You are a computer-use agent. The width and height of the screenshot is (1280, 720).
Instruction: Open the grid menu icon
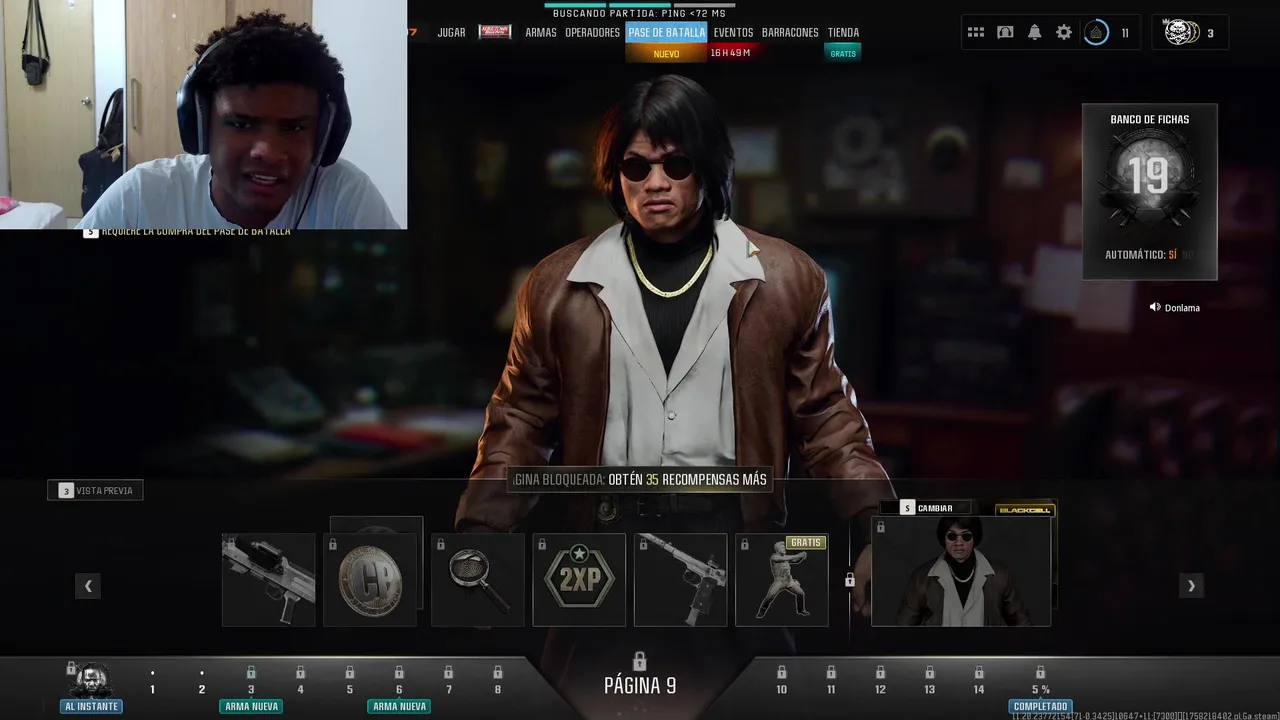click(x=976, y=32)
